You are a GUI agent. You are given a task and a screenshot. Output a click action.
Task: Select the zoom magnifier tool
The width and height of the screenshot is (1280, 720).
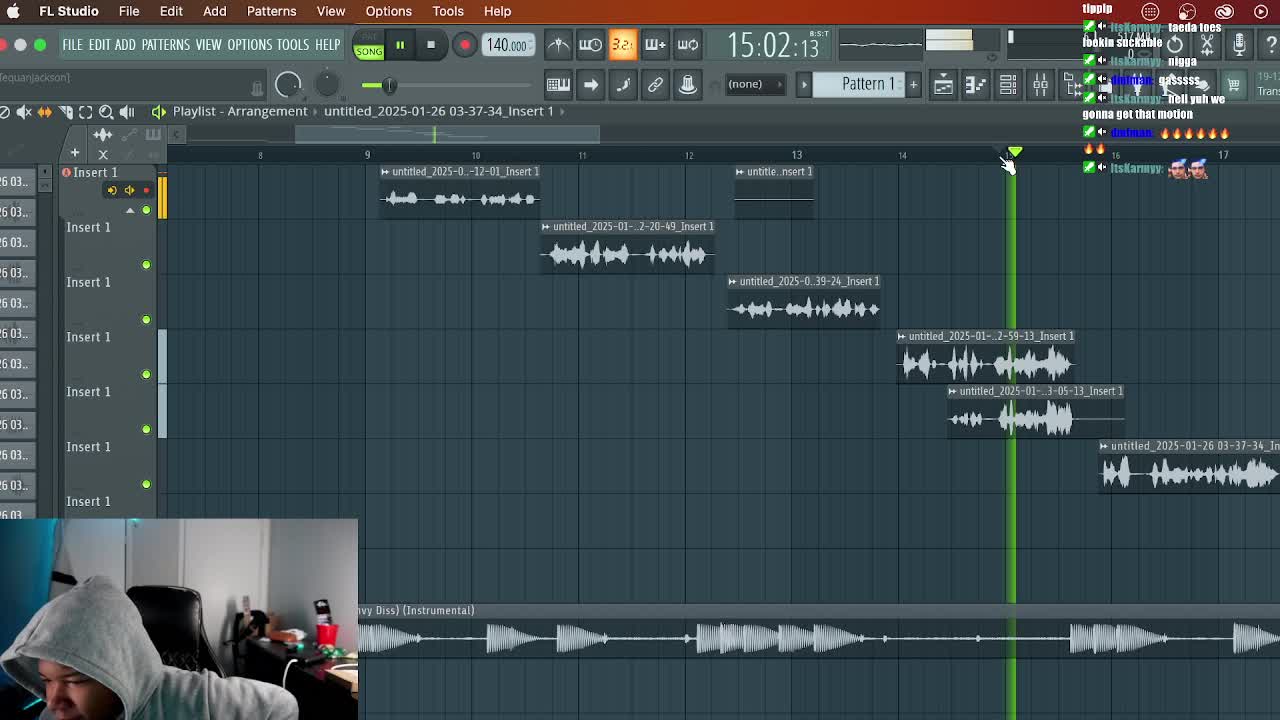pos(106,112)
